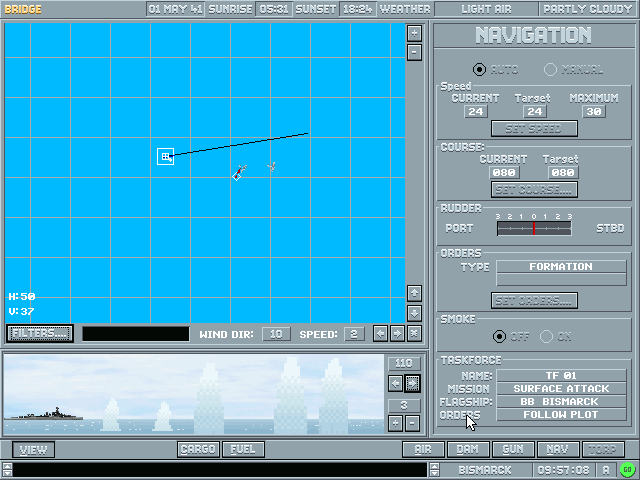
Task: Switch to the NAV station
Action: pos(558,449)
